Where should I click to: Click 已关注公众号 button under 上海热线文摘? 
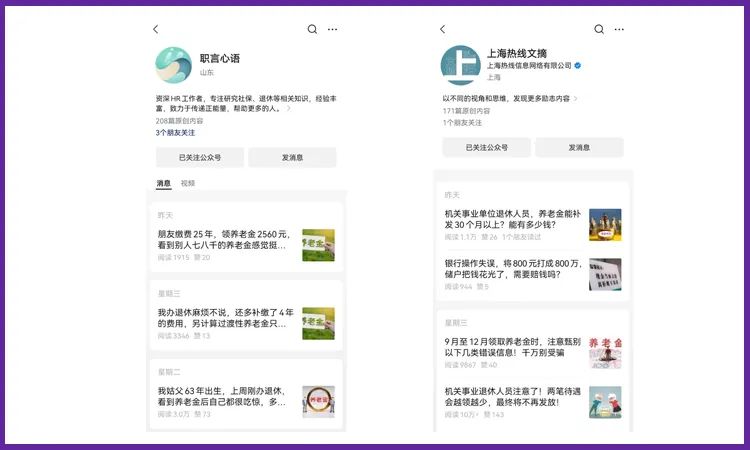pyautogui.click(x=486, y=147)
